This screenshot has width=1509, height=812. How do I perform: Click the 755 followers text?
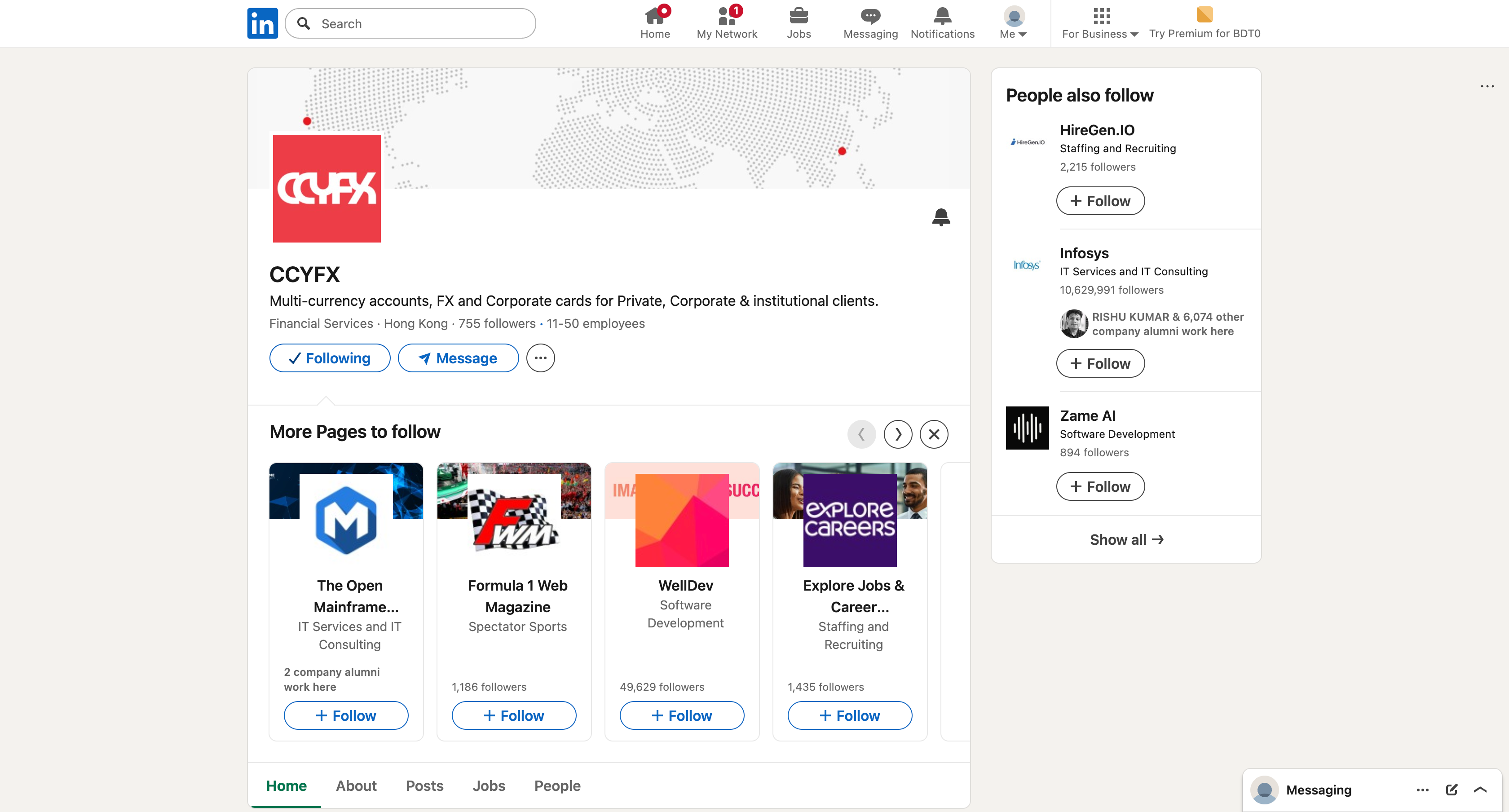click(497, 323)
